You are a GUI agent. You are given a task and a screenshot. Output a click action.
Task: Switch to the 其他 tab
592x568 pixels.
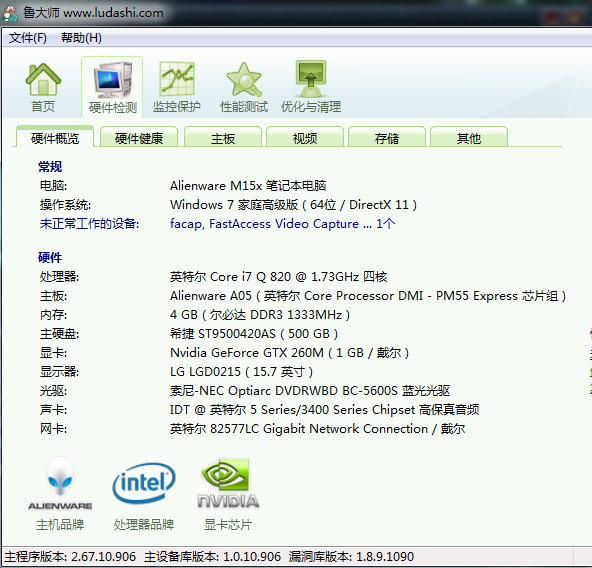pos(469,137)
